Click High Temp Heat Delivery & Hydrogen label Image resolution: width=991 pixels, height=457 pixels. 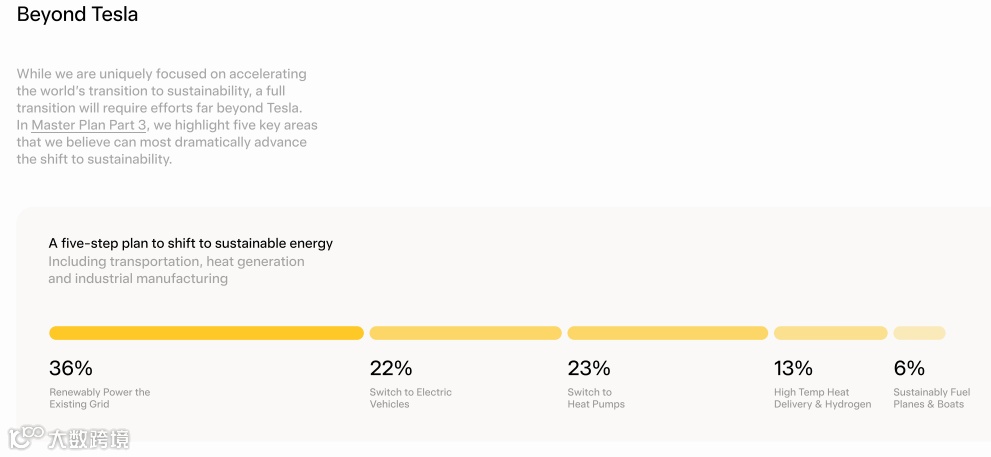(823, 398)
